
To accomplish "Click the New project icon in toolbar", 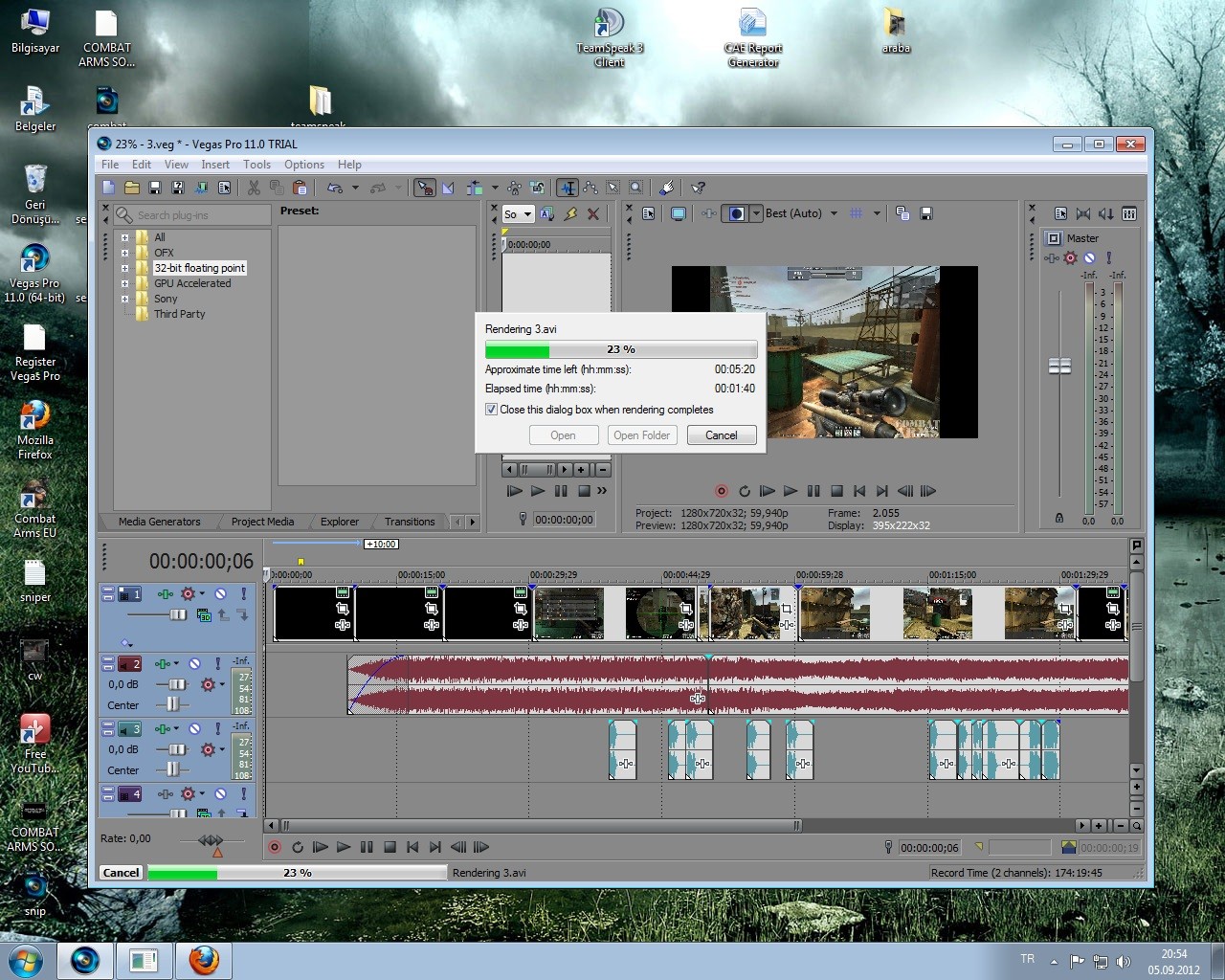I will pyautogui.click(x=109, y=188).
